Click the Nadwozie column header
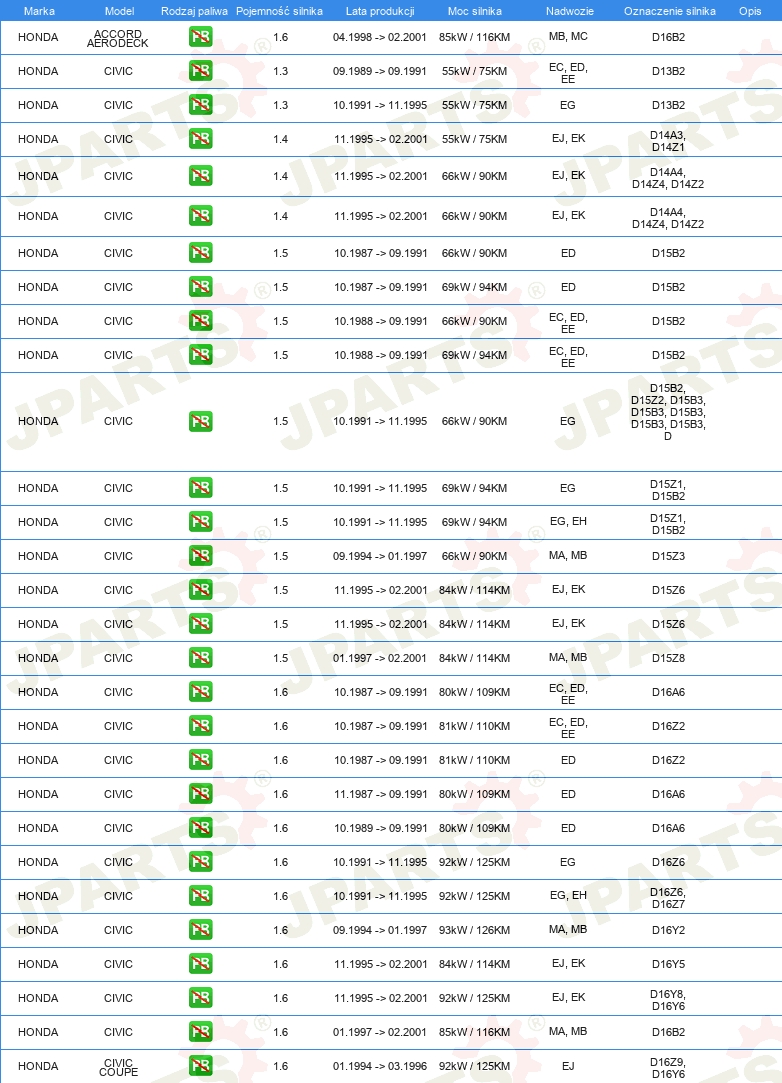Screen dimensions: 782x1083 (569, 11)
